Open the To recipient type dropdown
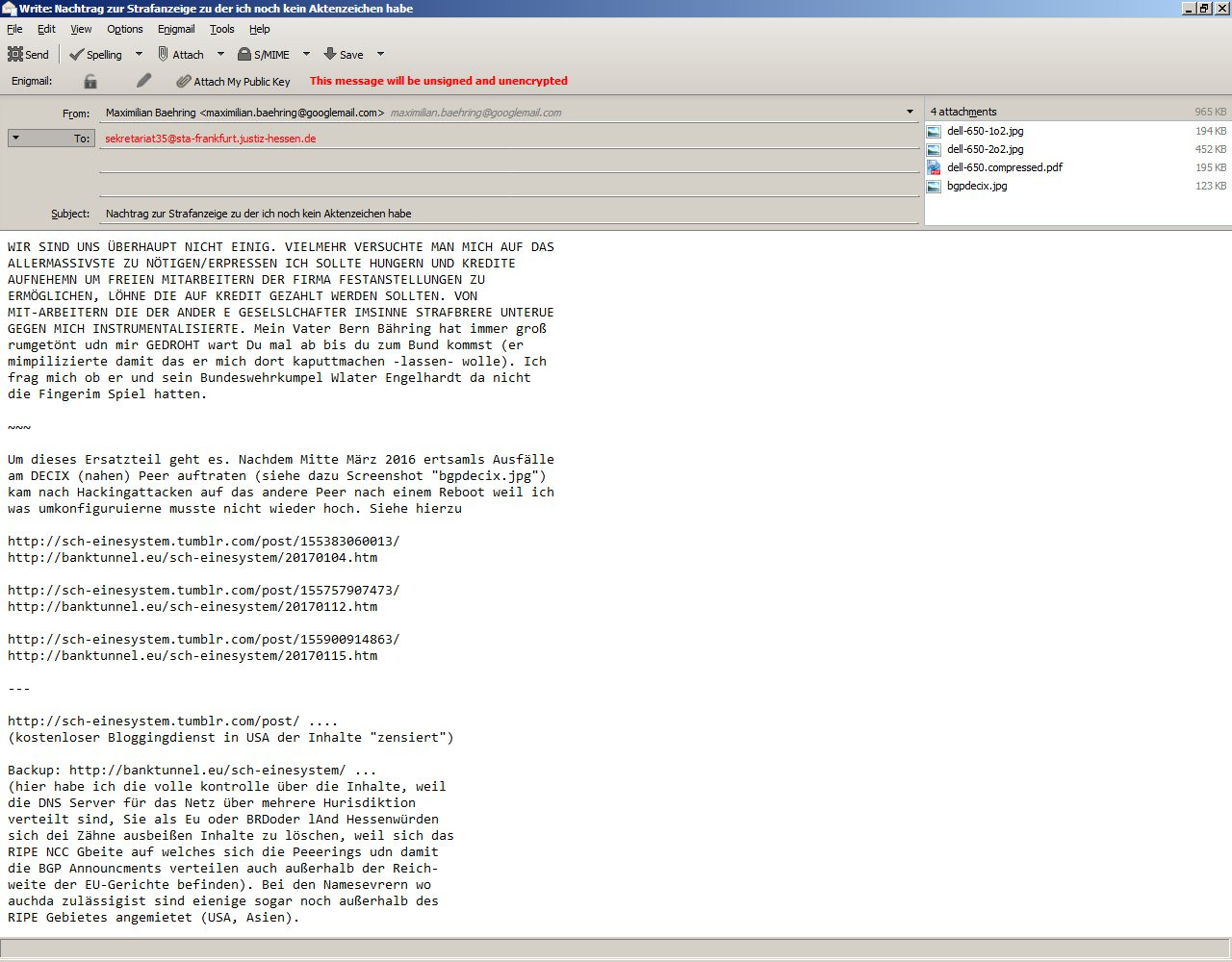This screenshot has height=962, width=1232. point(15,139)
